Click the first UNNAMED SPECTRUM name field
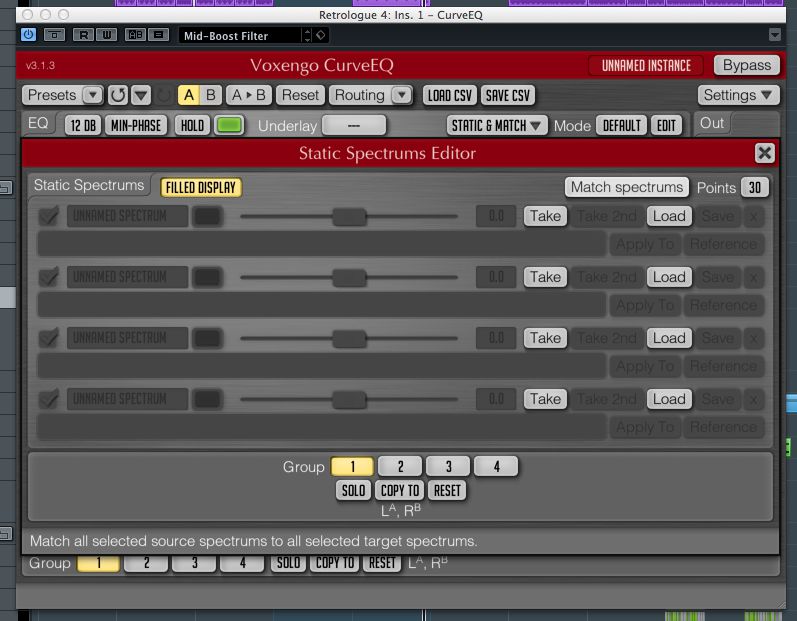 128,216
